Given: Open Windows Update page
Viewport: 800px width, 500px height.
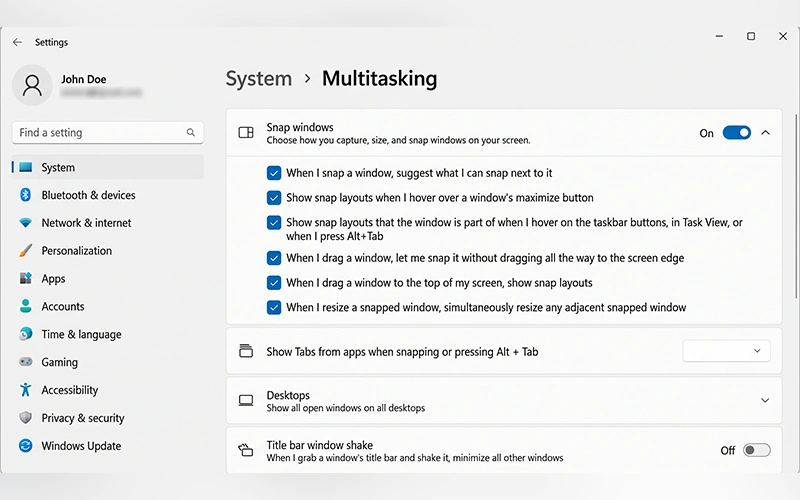Looking at the screenshot, I should pos(108,445).
